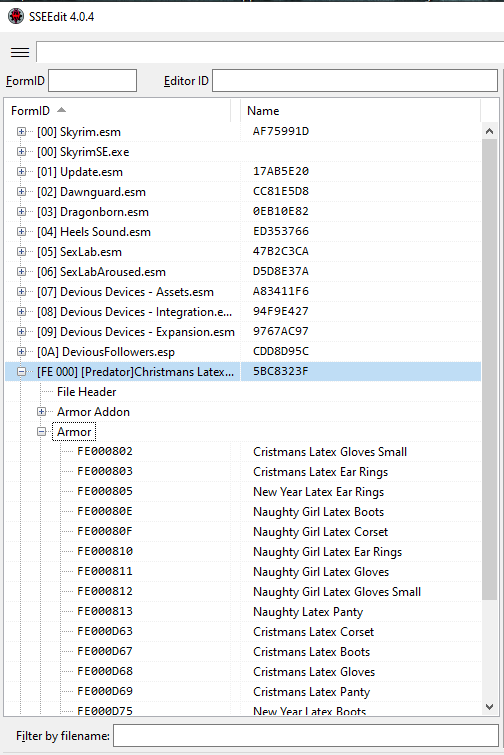Click the Filter by filename field

tap(306, 736)
